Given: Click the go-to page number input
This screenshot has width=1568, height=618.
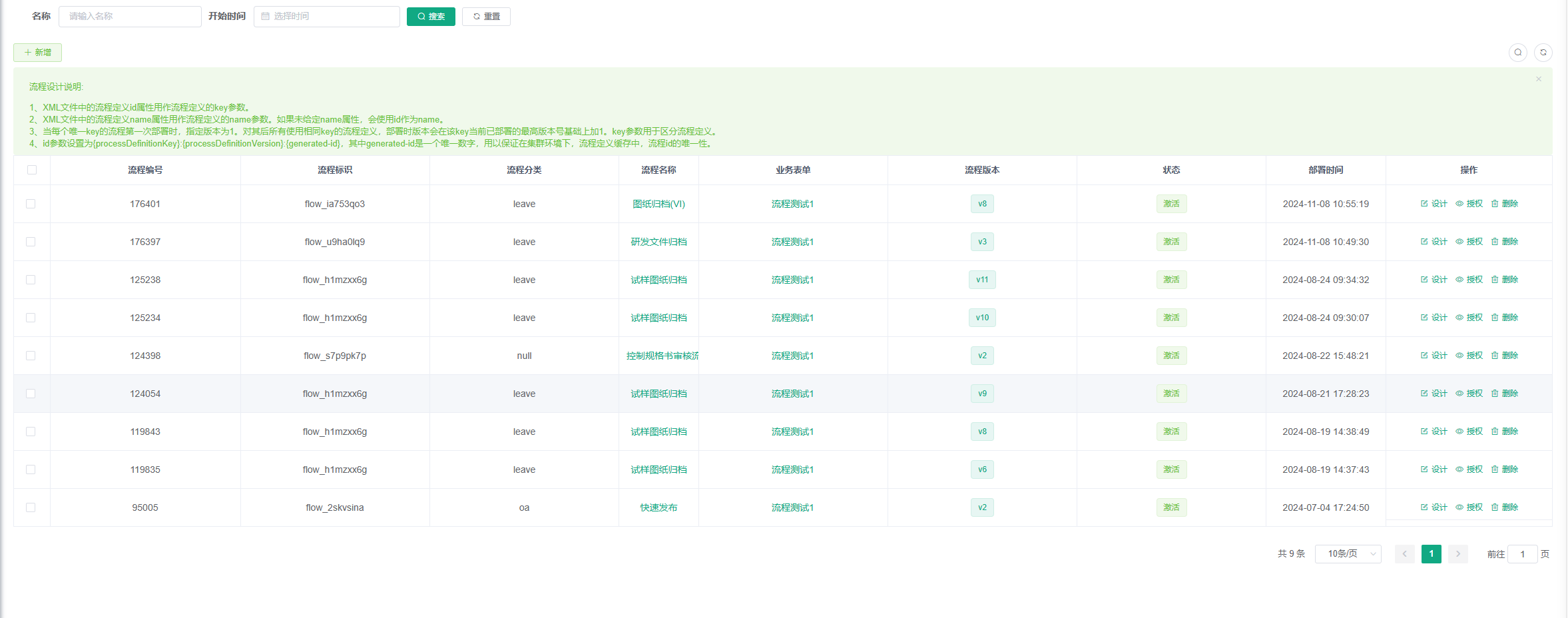Looking at the screenshot, I should tap(1522, 554).
